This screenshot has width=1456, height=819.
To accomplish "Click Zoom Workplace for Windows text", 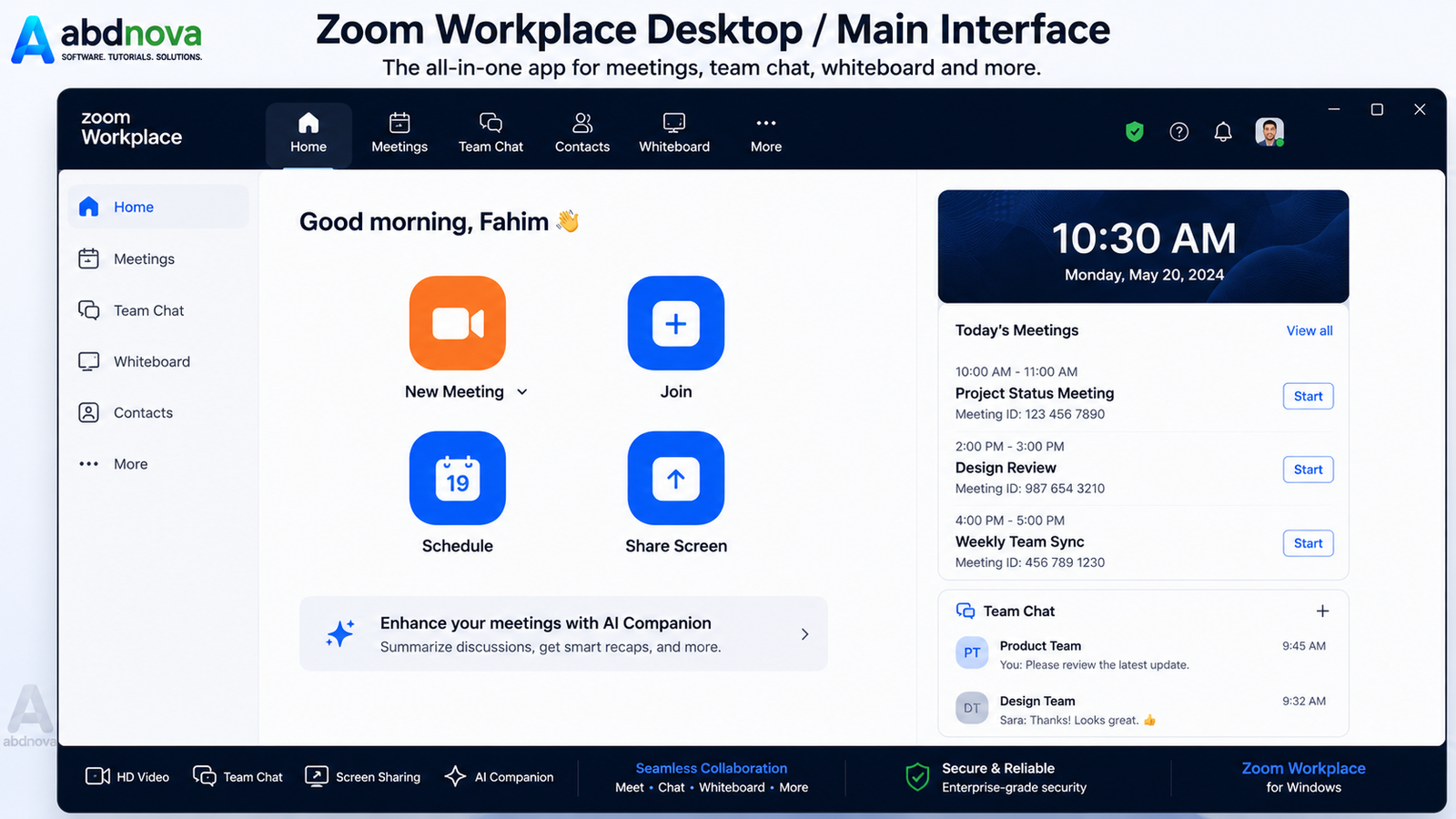I will pos(1304,777).
